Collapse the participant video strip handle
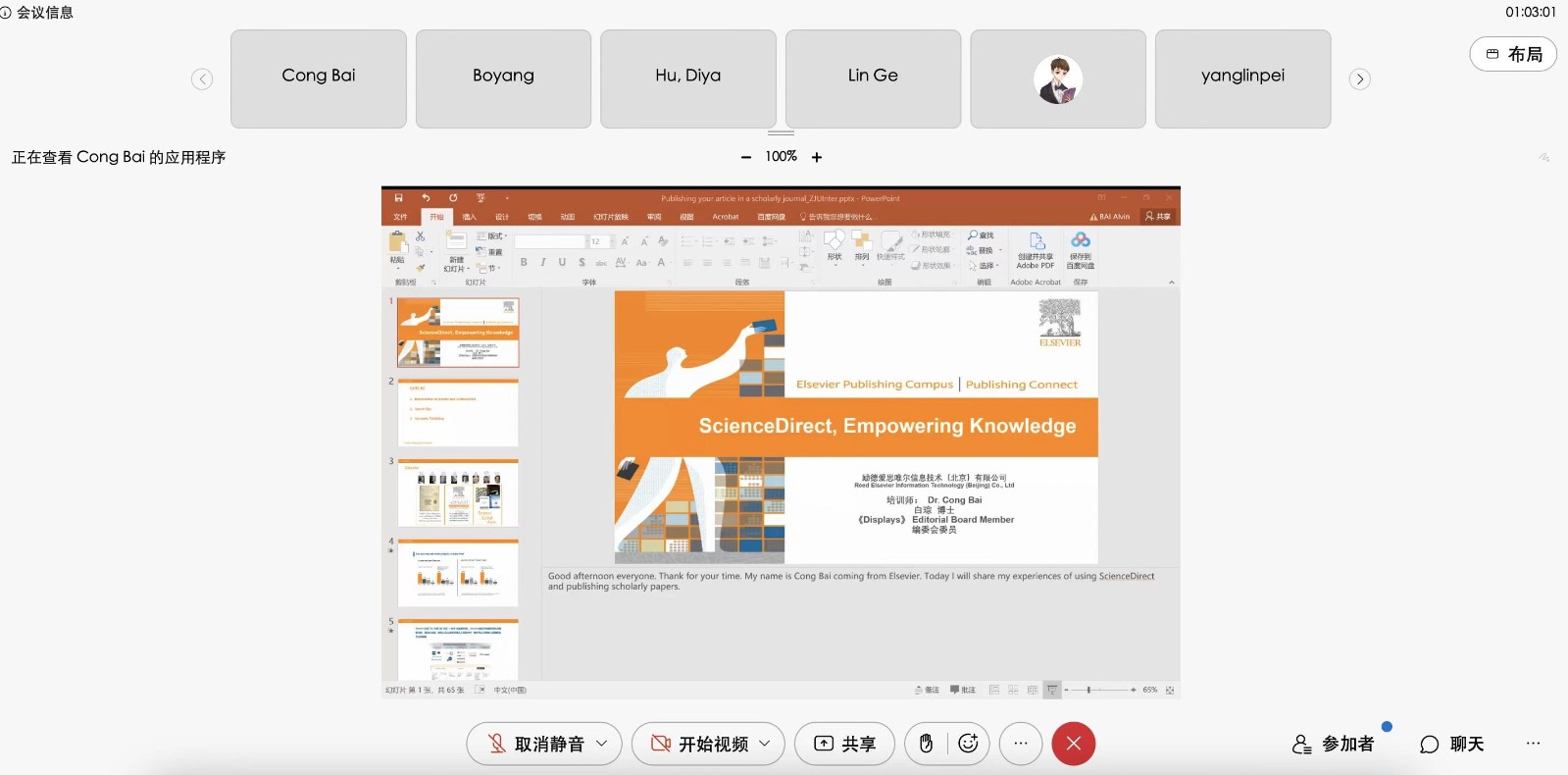Viewport: 1568px width, 775px height. 781,132
